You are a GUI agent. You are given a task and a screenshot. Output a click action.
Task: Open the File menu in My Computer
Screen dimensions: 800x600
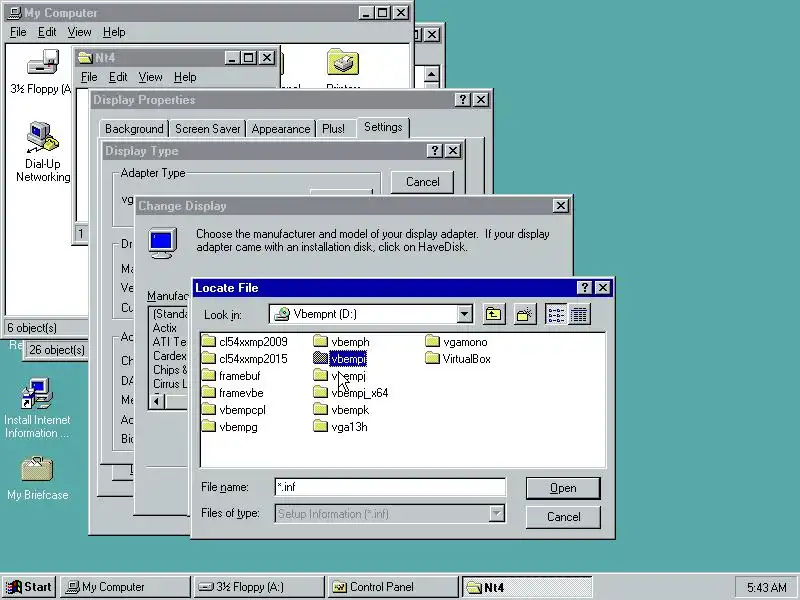tap(18, 32)
